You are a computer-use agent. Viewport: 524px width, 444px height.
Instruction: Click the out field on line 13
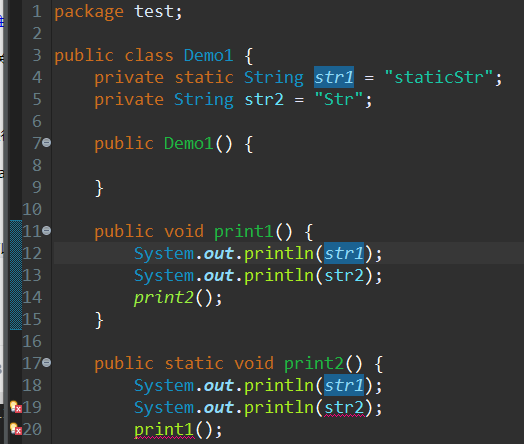click(219, 275)
